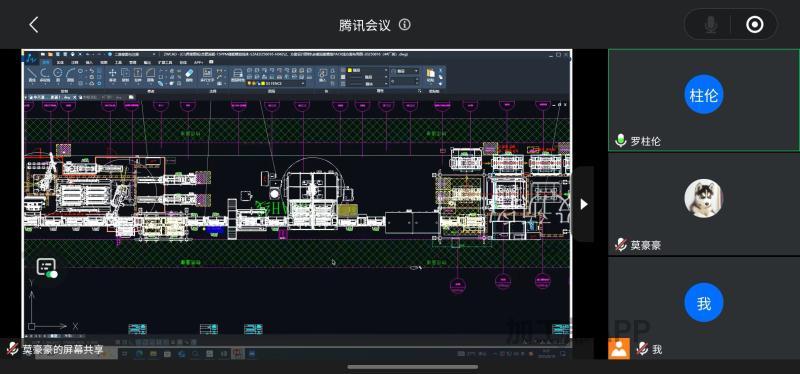Select 莫豪豪's husky avatar tile
Viewport: 800px width, 374px height.
pyautogui.click(x=704, y=204)
